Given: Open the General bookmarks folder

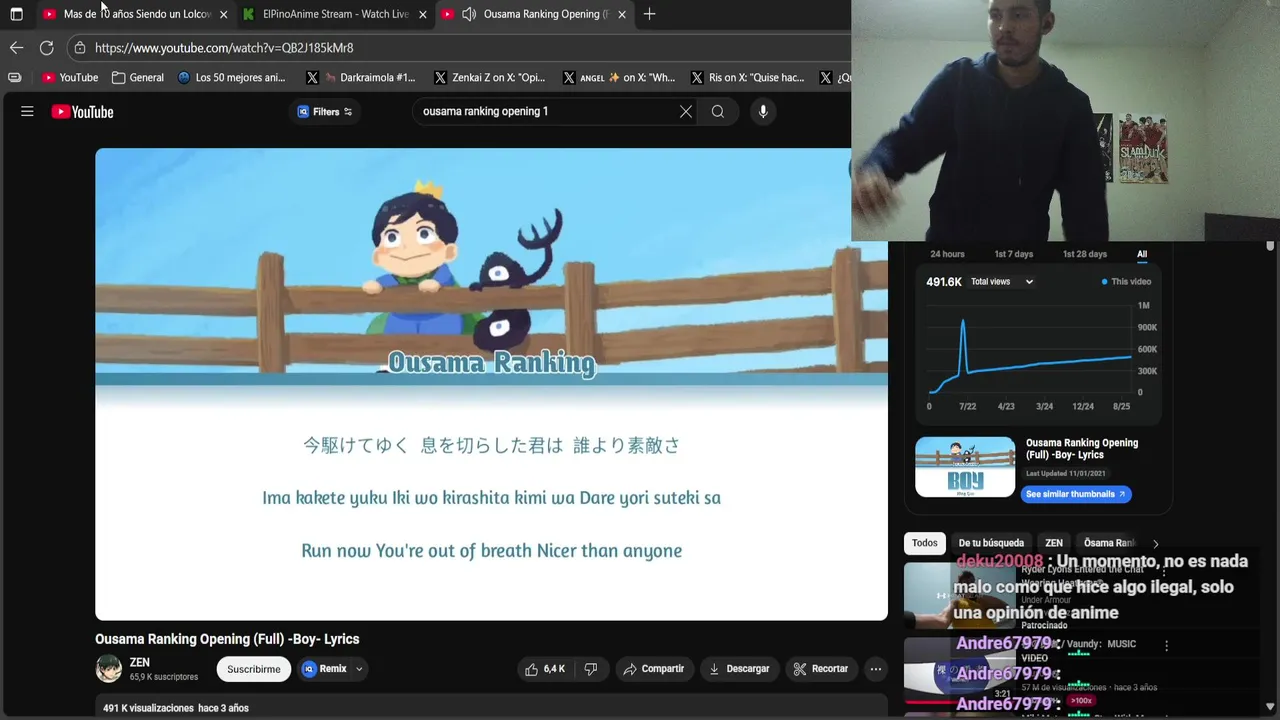Looking at the screenshot, I should point(138,77).
